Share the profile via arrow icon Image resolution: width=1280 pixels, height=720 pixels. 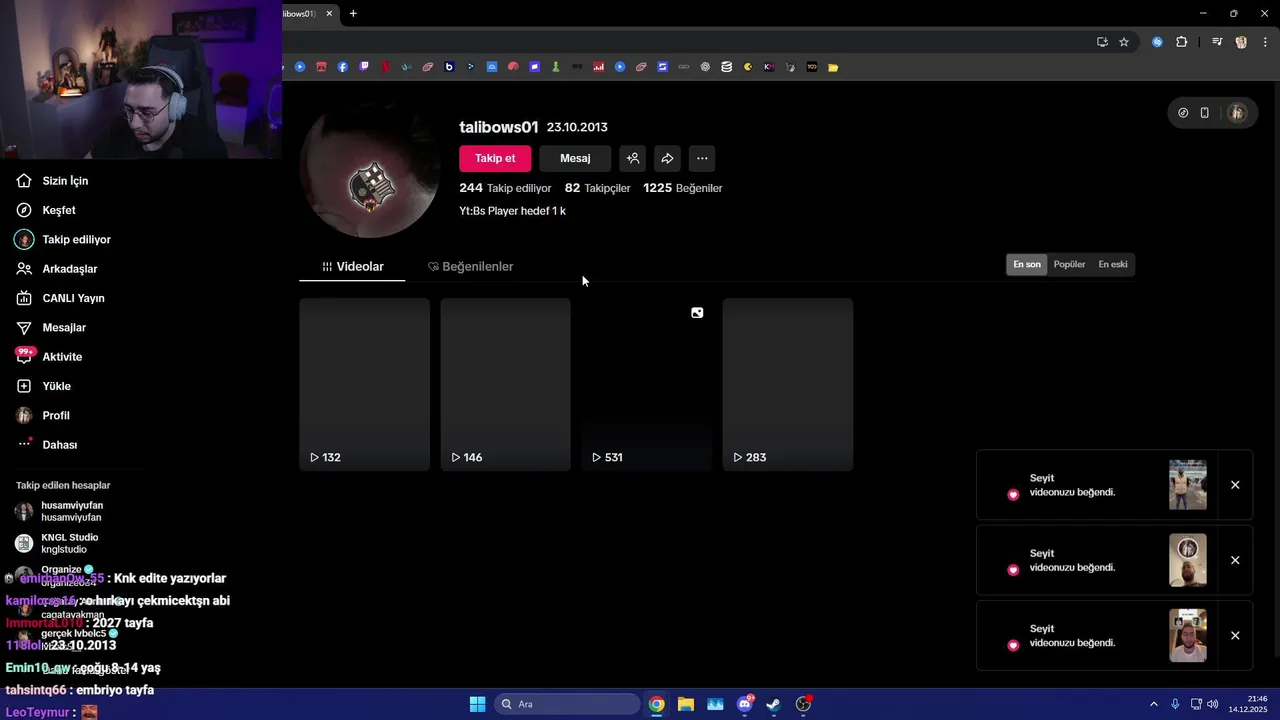(667, 158)
